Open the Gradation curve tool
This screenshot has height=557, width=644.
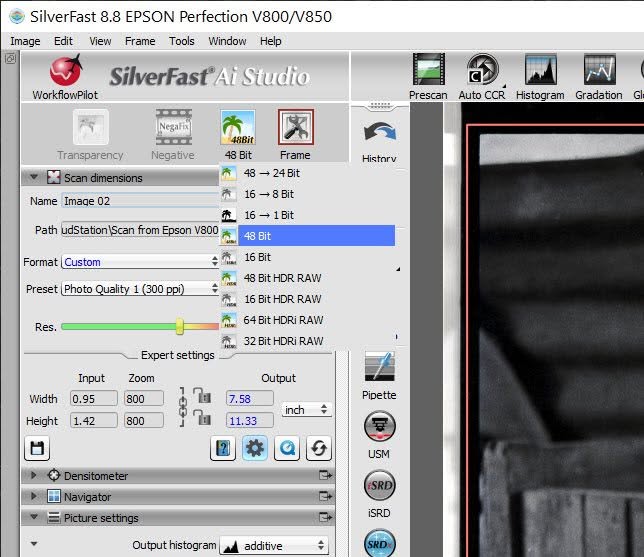tap(599, 70)
